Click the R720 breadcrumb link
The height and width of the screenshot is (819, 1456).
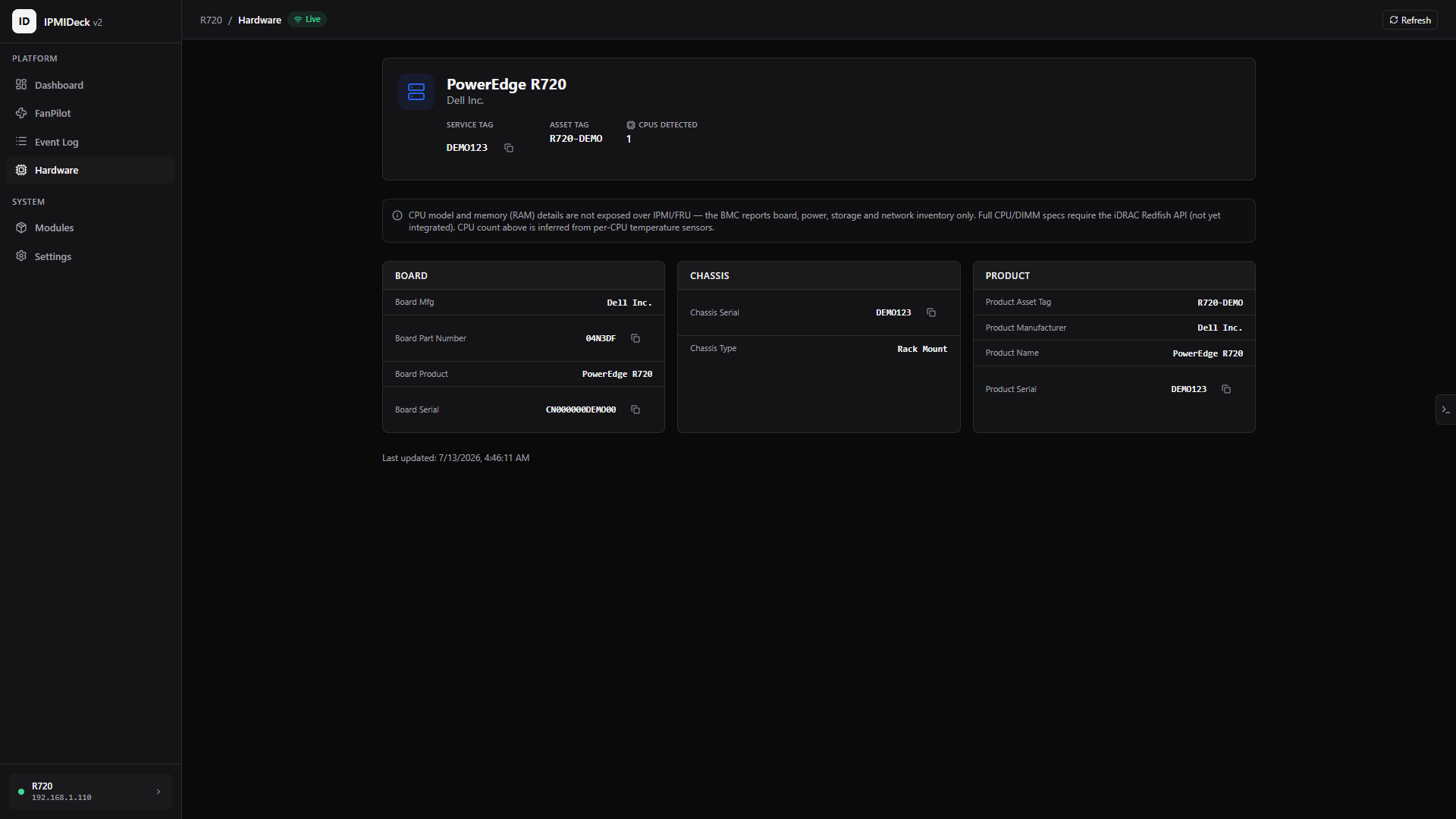click(211, 20)
